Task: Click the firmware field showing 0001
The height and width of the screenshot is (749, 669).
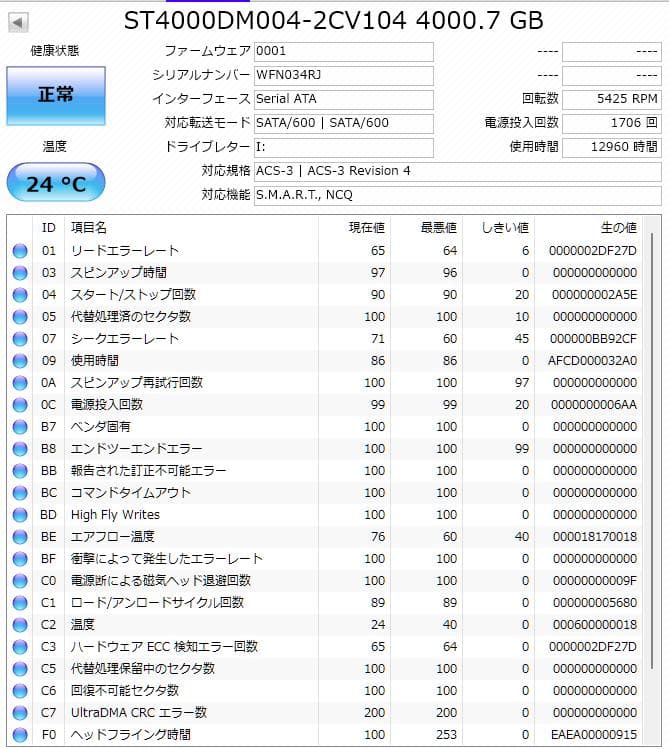Action: 344,52
